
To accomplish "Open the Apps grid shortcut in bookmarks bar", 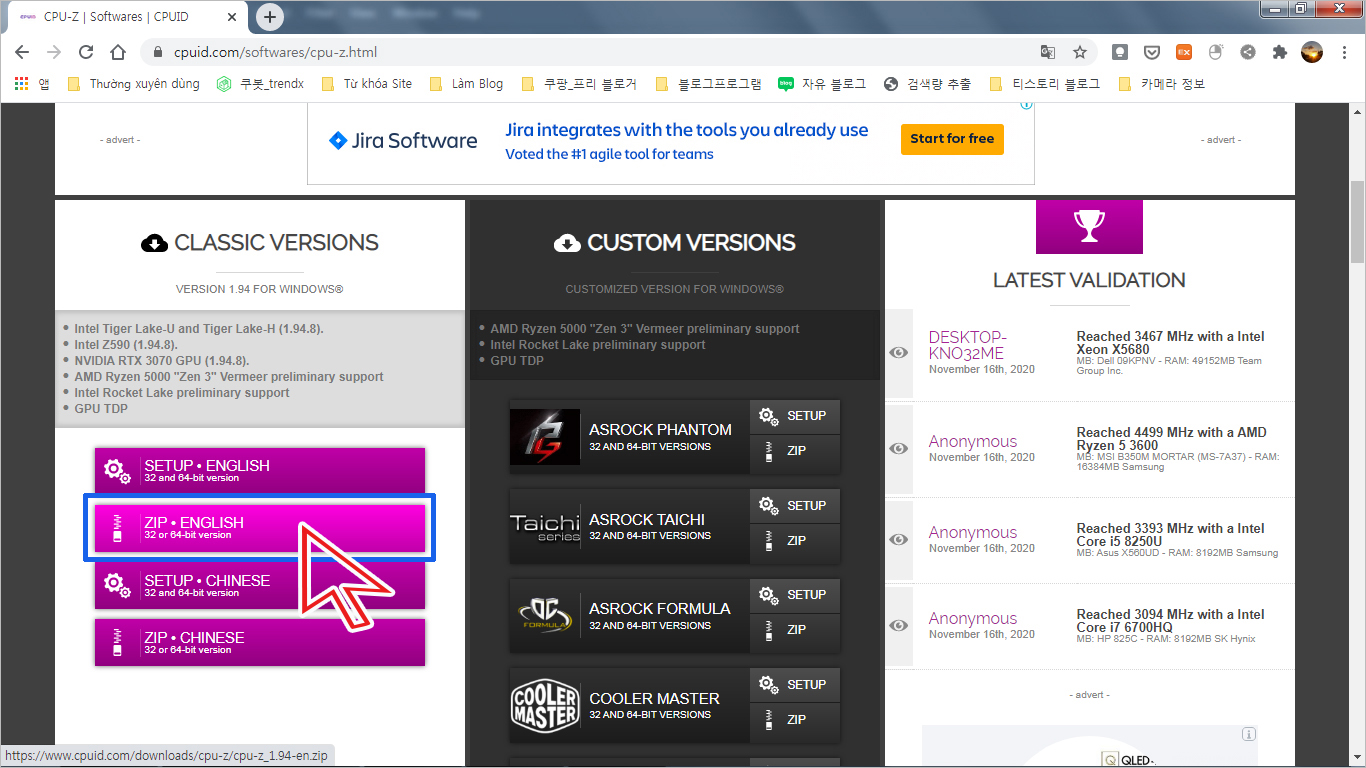I will 32,84.
